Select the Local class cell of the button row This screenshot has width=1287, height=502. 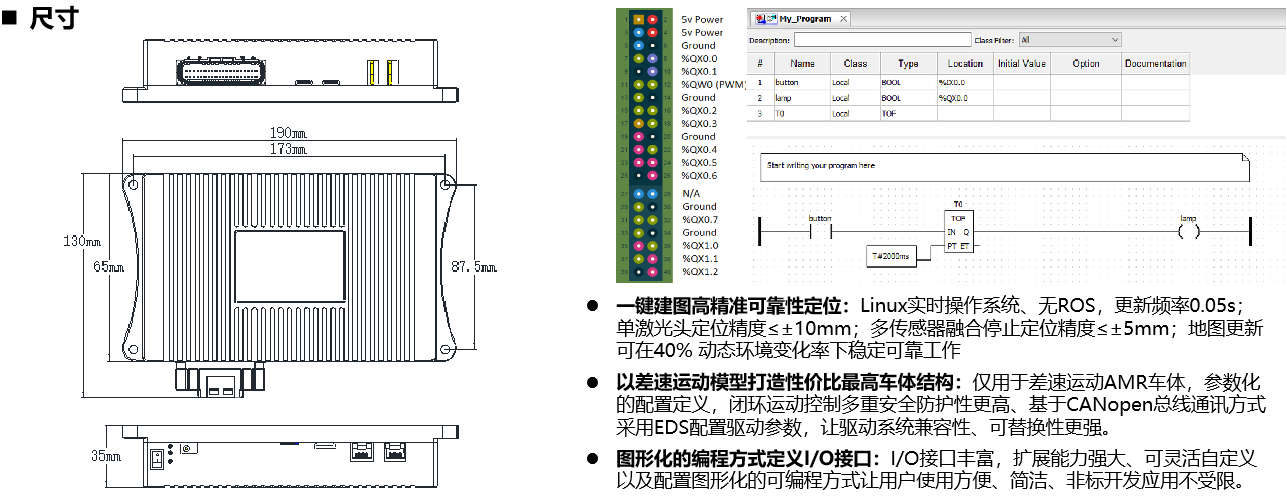tap(855, 82)
